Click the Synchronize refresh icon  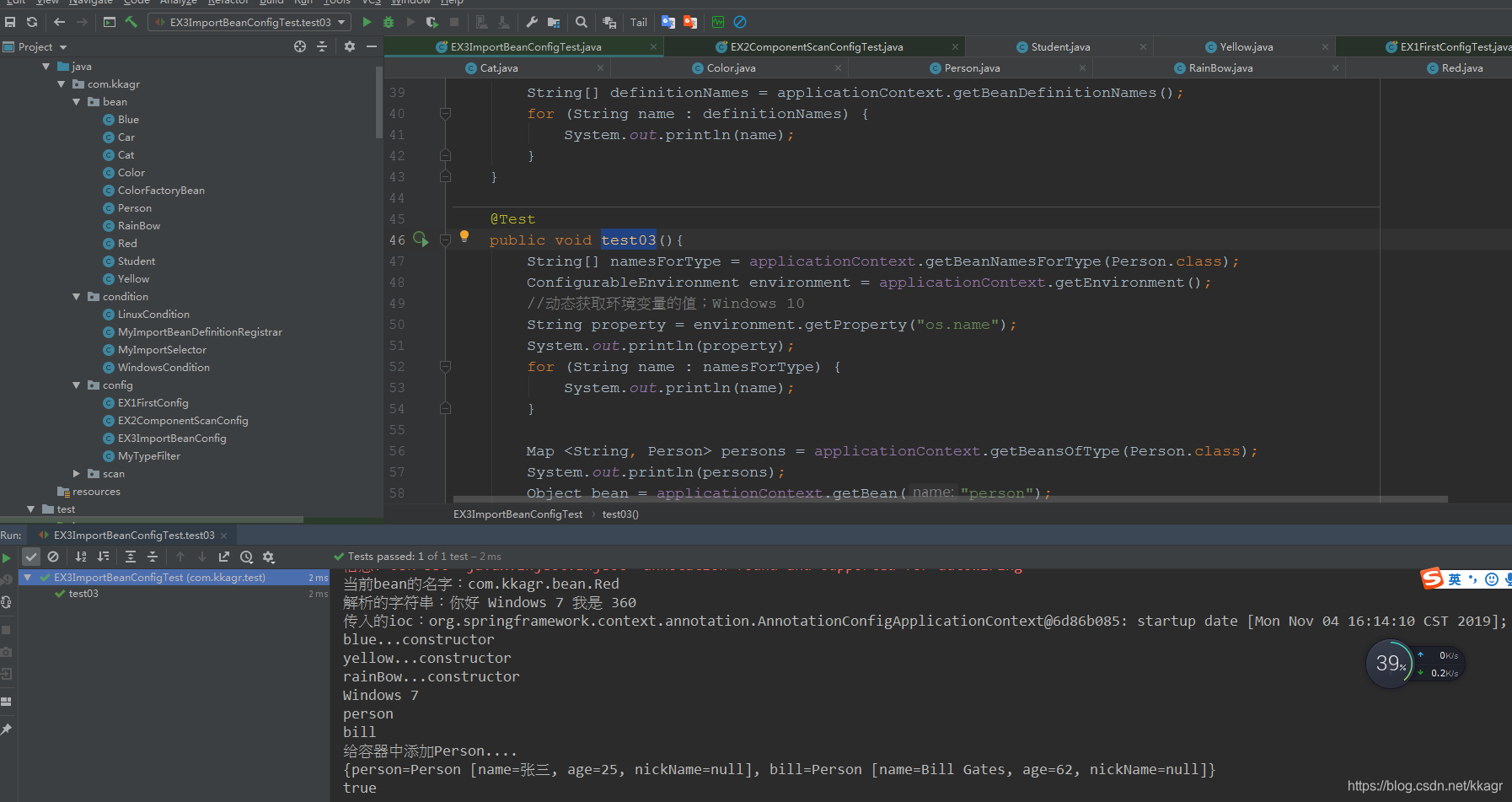coord(32,22)
